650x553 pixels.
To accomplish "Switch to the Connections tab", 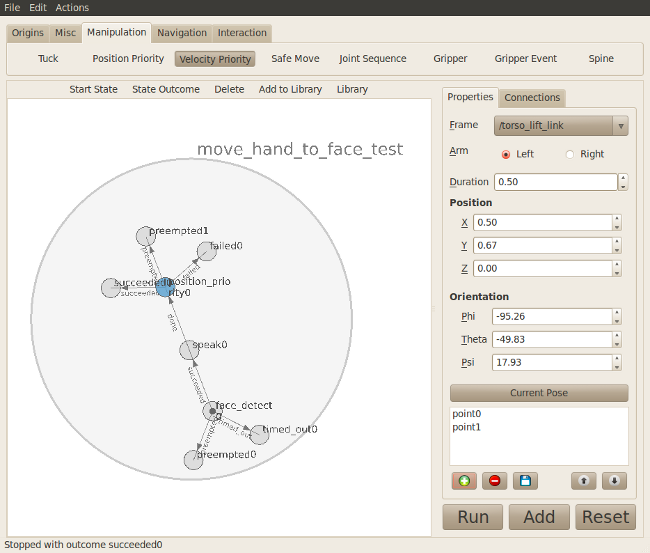I will pyautogui.click(x=532, y=97).
